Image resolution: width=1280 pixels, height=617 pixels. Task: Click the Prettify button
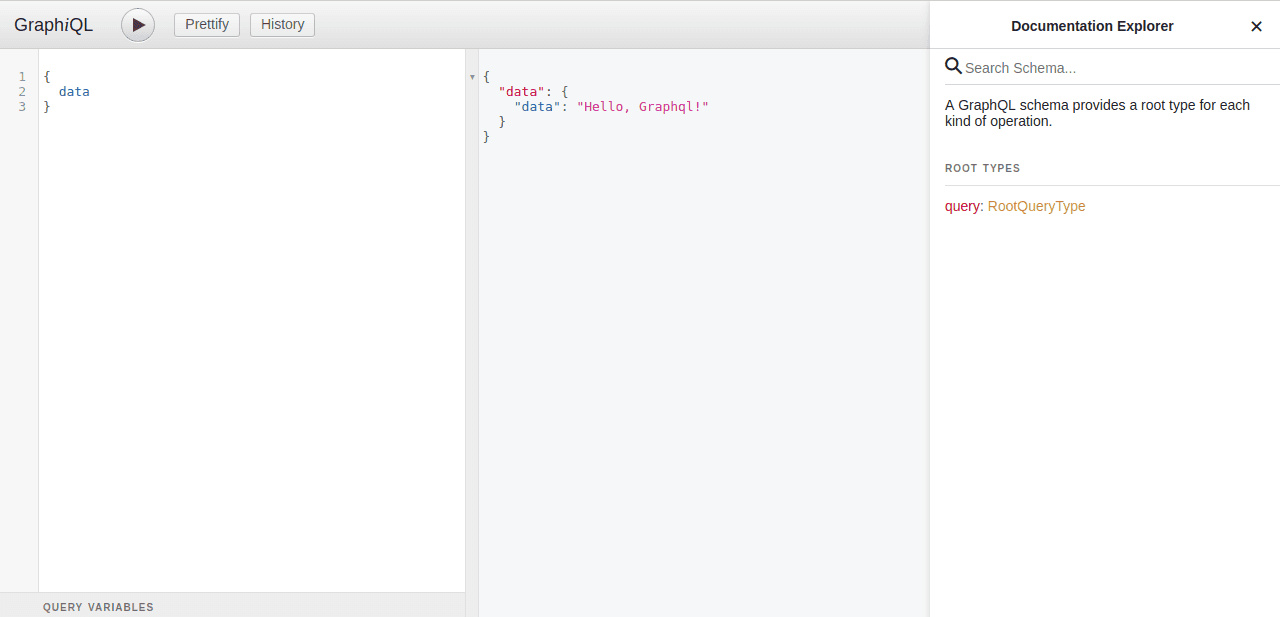(x=206, y=24)
